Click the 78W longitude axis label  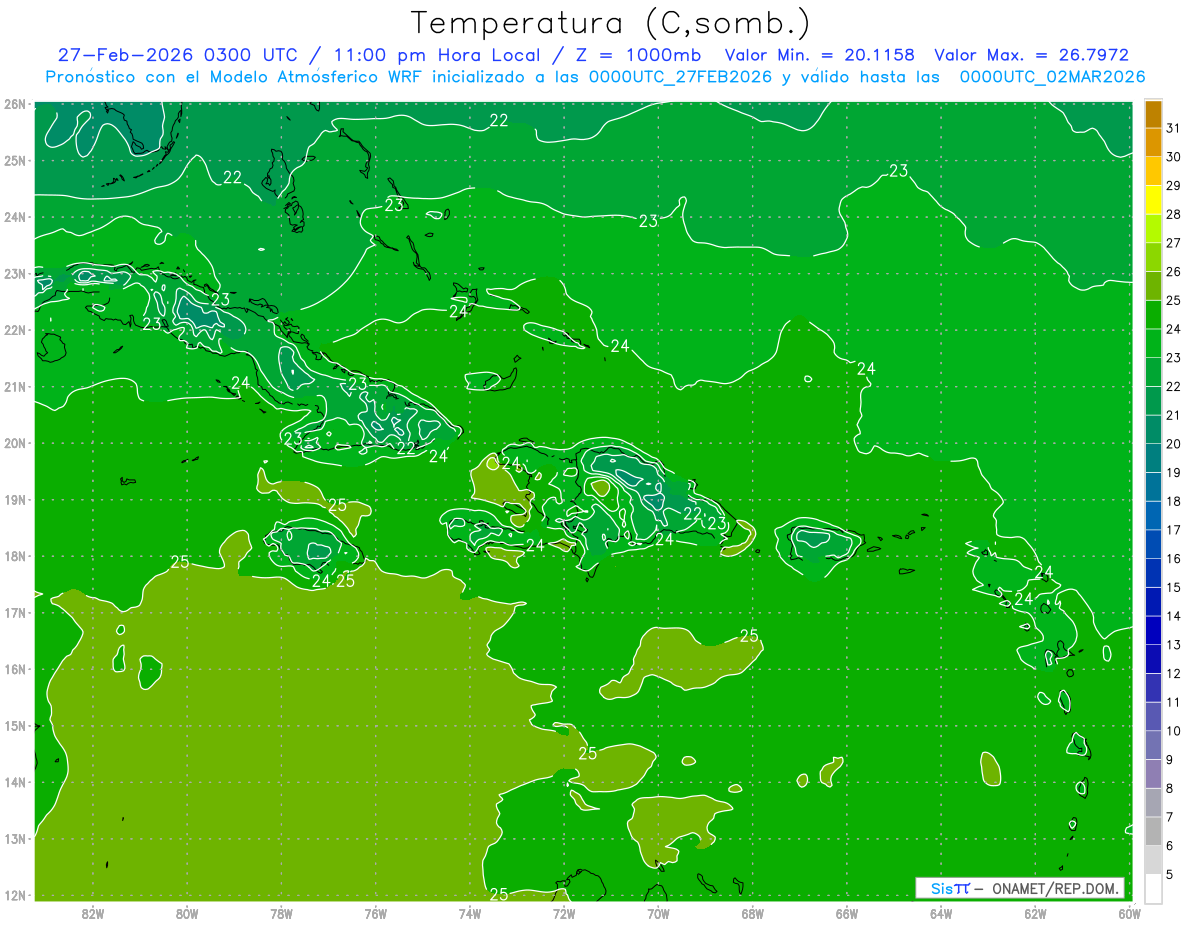point(281,913)
